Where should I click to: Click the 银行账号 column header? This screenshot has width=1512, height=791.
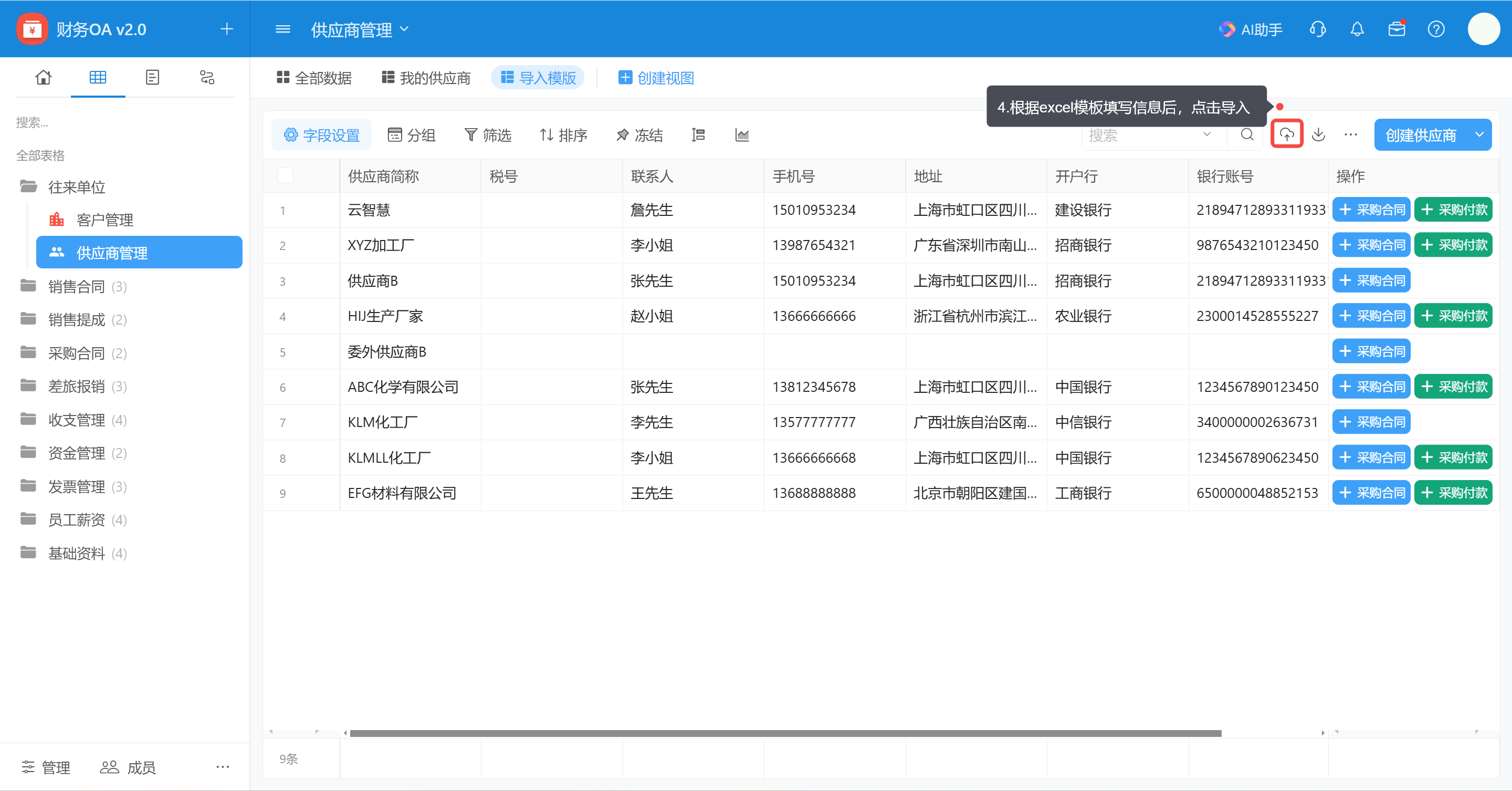[x=1258, y=175]
